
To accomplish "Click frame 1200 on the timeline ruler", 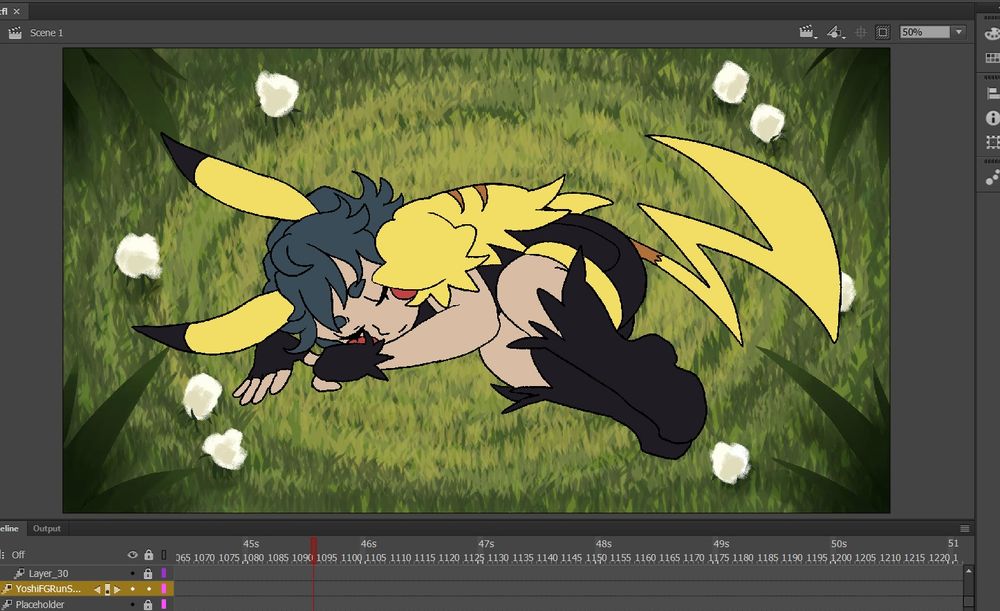I will coord(841,558).
